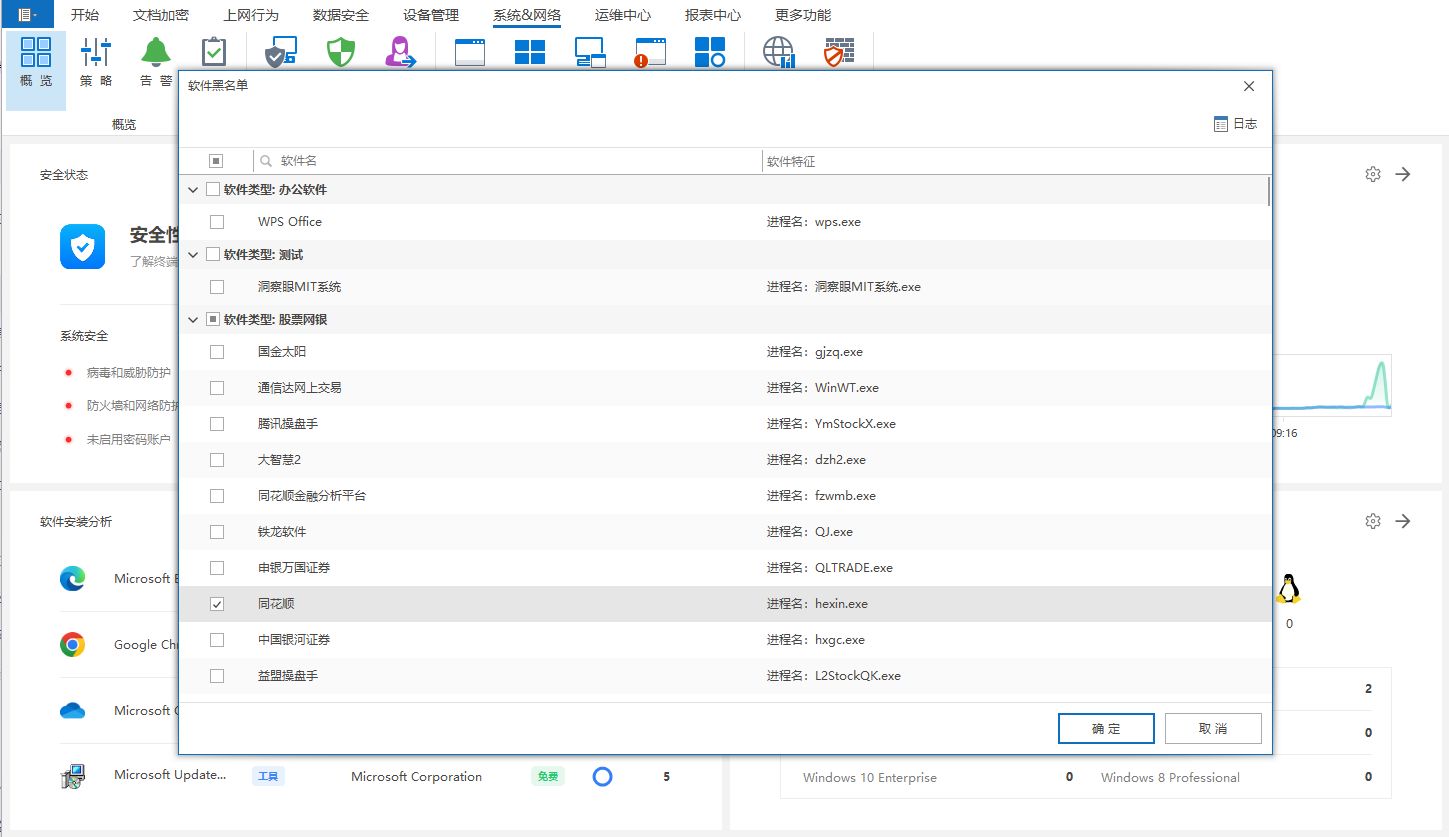
Task: Collapse the 测试 software type group
Action: [193, 254]
